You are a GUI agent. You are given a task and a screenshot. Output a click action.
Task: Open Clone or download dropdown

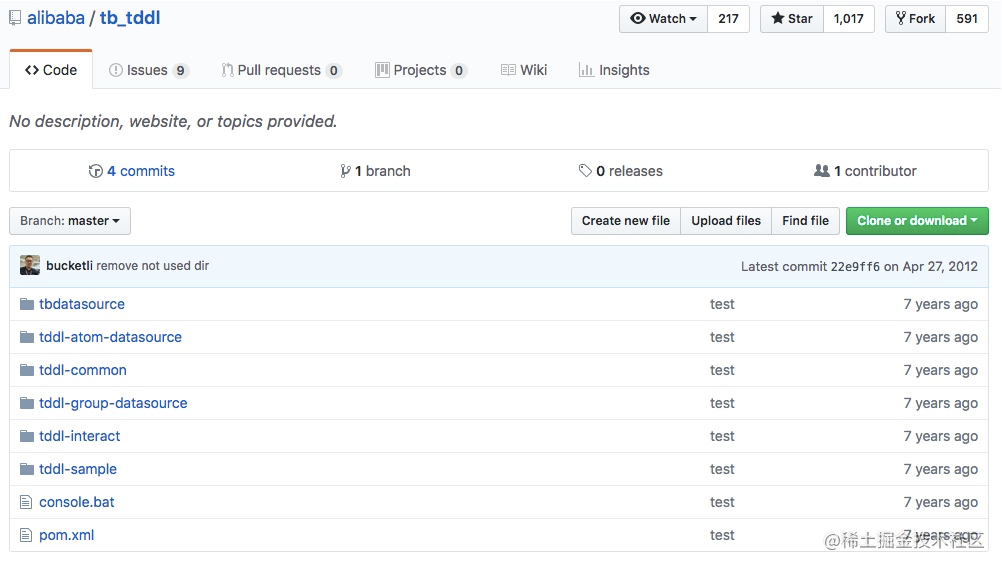pyautogui.click(x=917, y=220)
